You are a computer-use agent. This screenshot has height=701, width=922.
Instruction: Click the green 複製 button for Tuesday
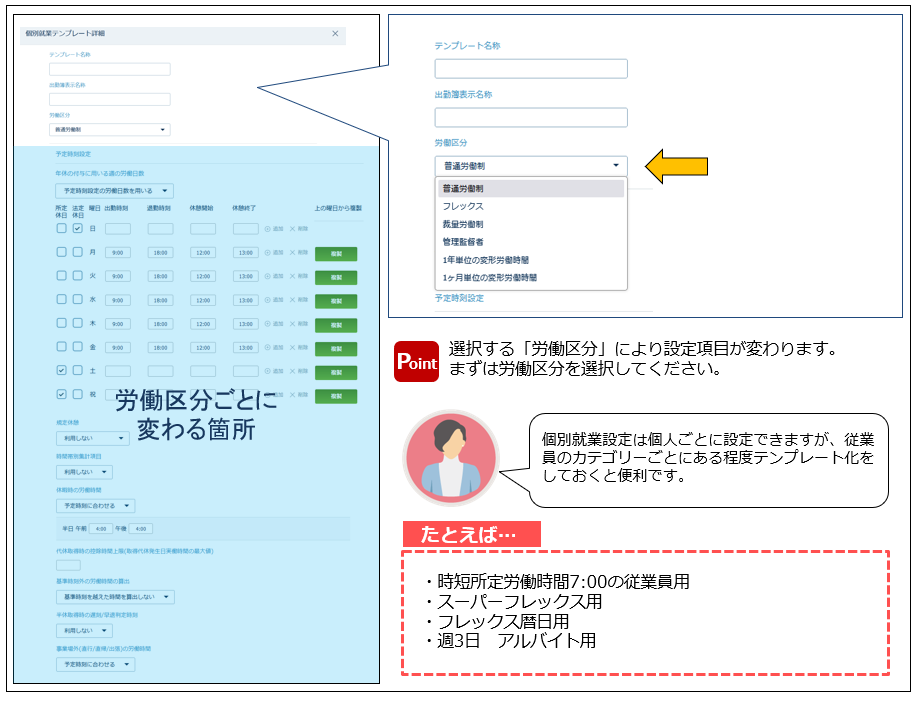[336, 277]
